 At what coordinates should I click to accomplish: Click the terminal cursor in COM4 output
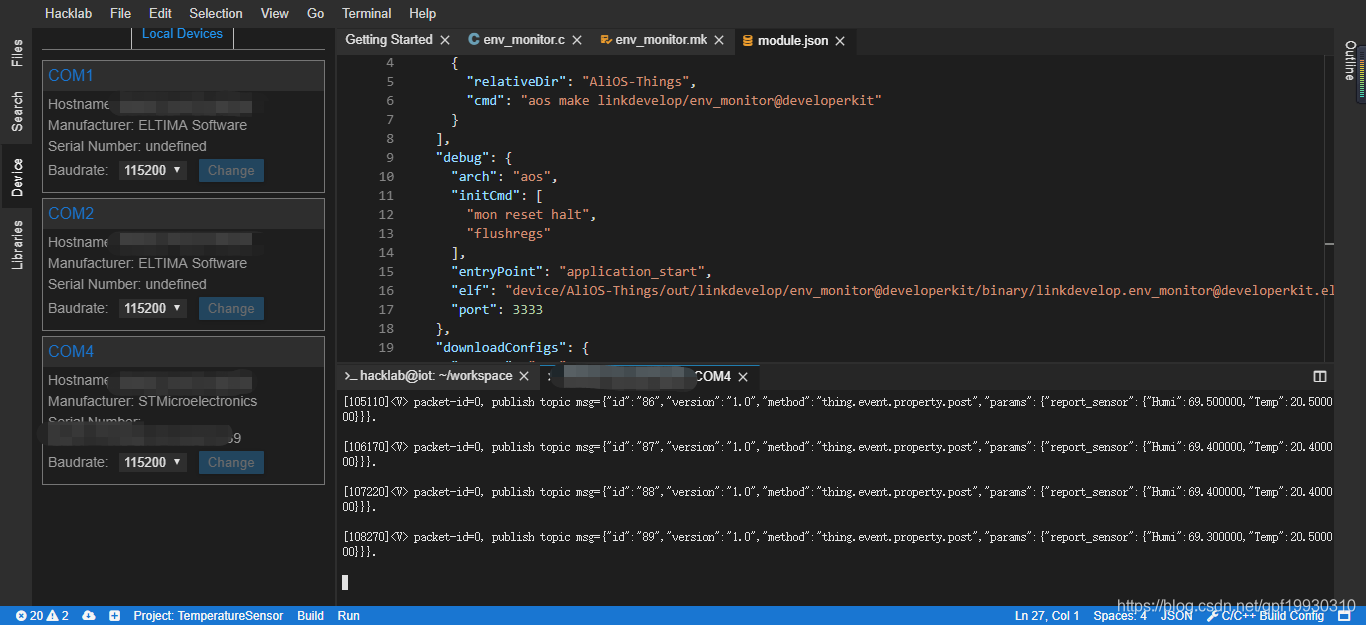(x=345, y=582)
